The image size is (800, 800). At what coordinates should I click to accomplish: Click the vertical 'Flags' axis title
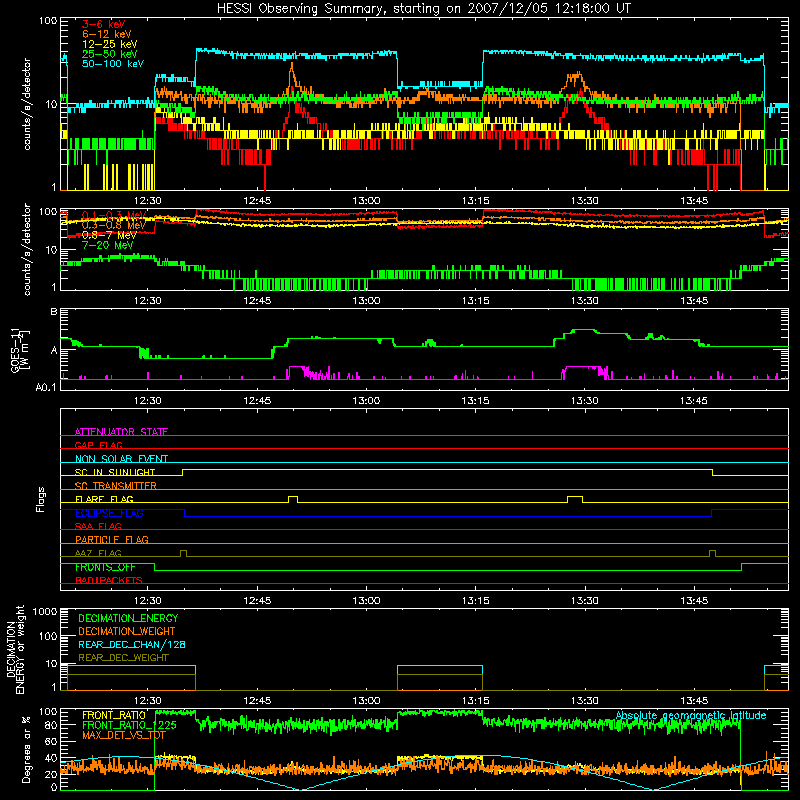tap(40, 499)
